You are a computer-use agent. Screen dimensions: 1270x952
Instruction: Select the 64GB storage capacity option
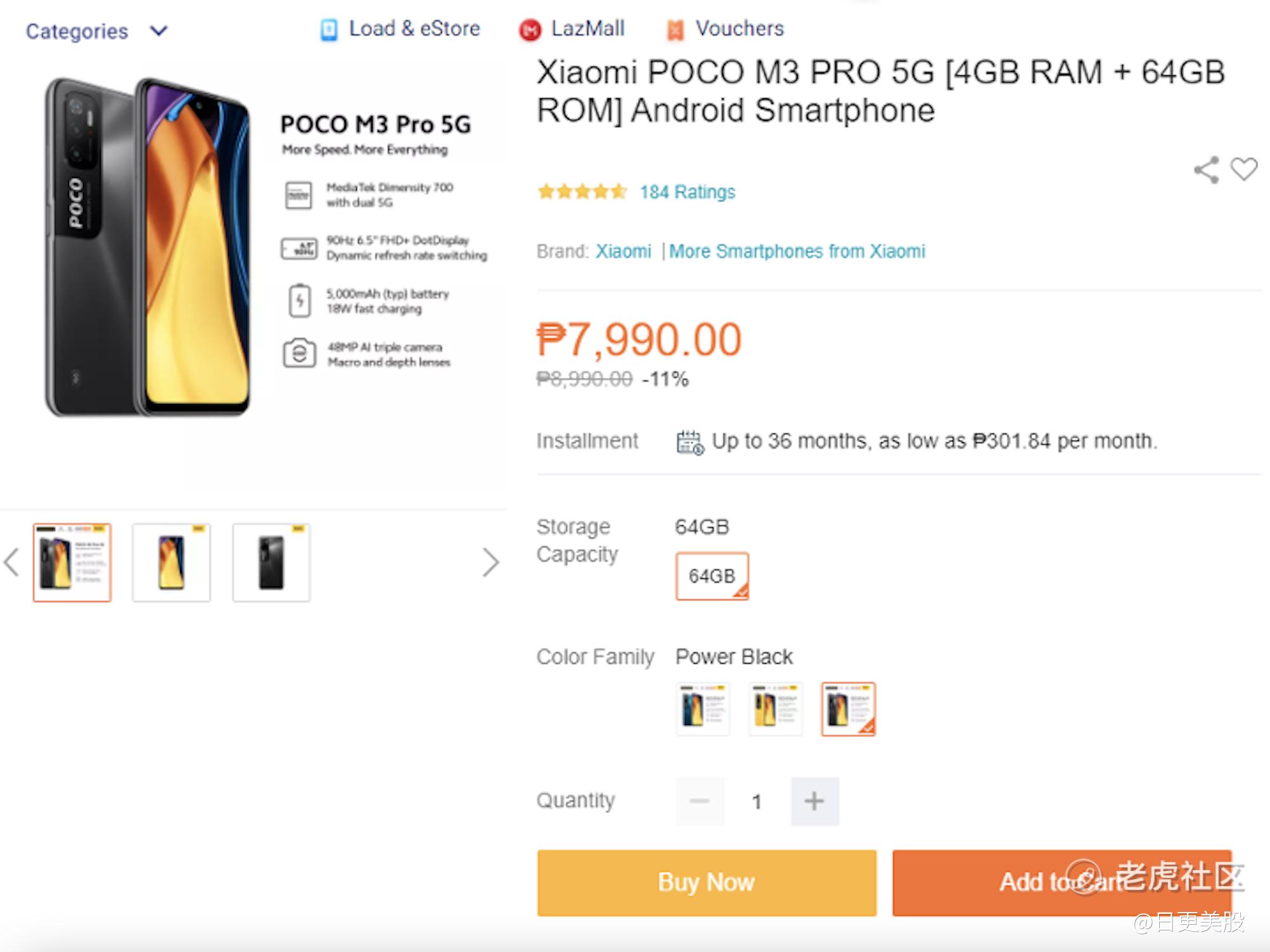[712, 576]
